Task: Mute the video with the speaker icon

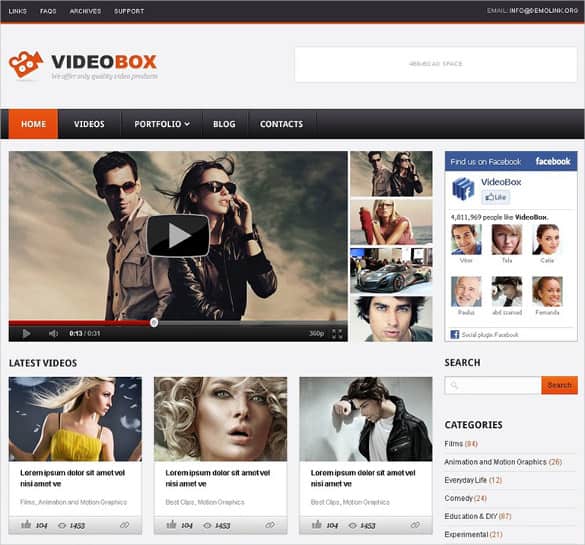Action: coord(53,333)
